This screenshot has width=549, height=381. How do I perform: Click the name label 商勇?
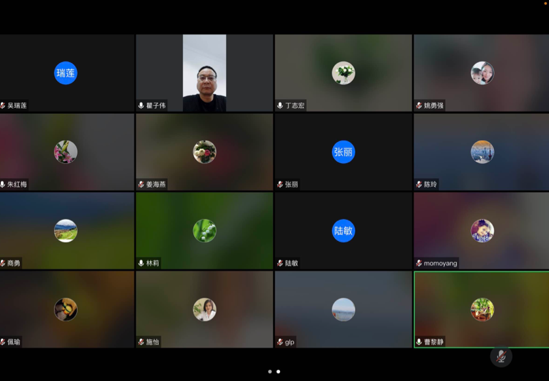14,263
